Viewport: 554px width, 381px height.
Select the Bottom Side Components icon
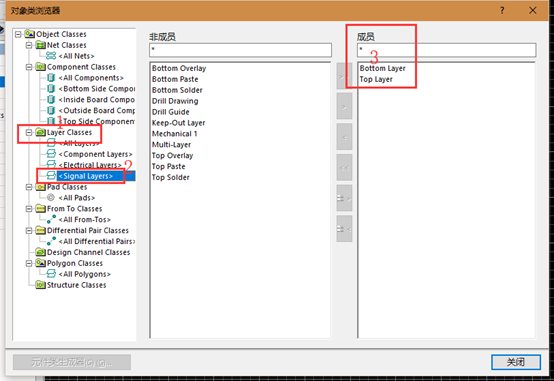point(51,89)
